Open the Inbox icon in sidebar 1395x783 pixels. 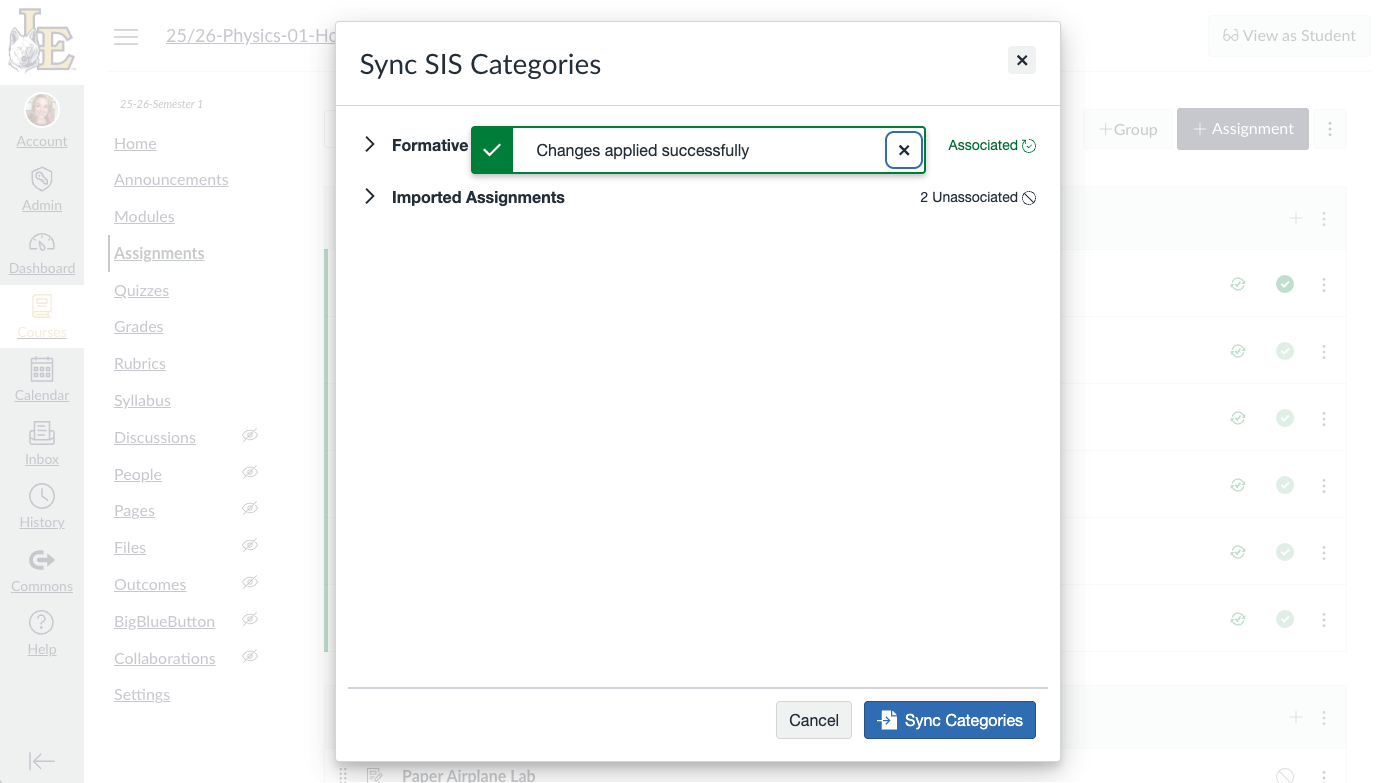tap(42, 433)
